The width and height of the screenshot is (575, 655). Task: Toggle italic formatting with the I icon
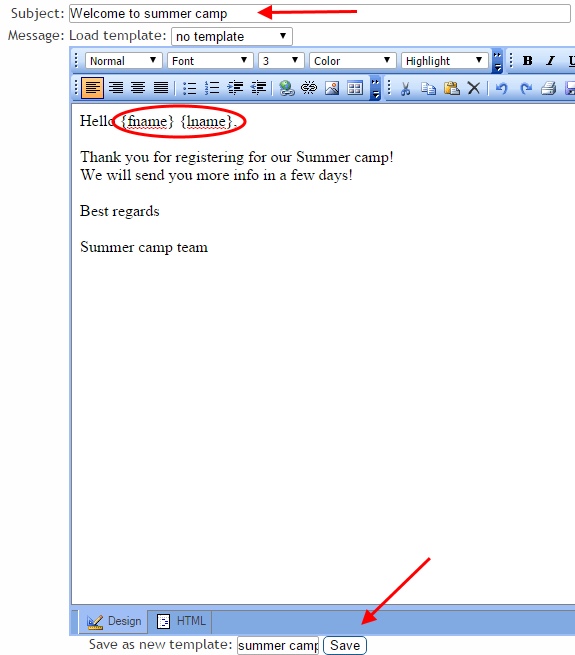coord(551,61)
